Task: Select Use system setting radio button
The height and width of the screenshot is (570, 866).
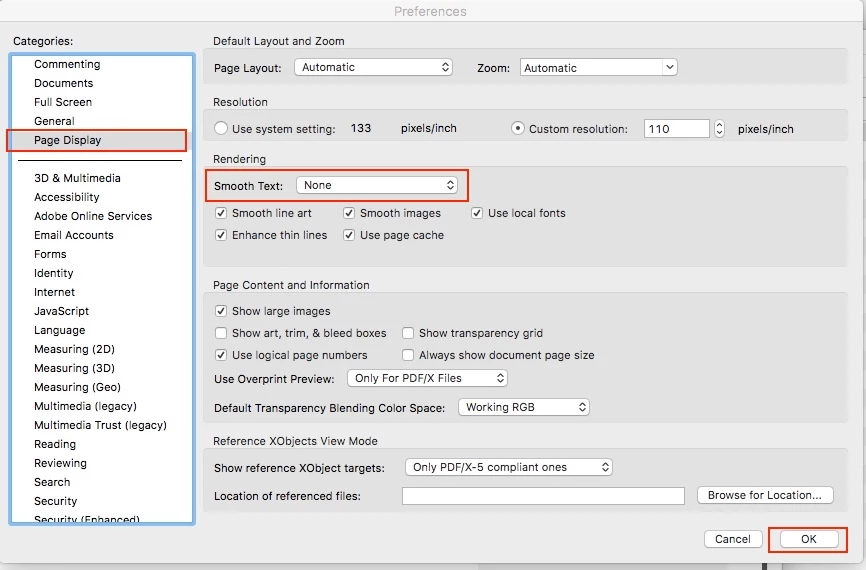Action: click(x=221, y=128)
